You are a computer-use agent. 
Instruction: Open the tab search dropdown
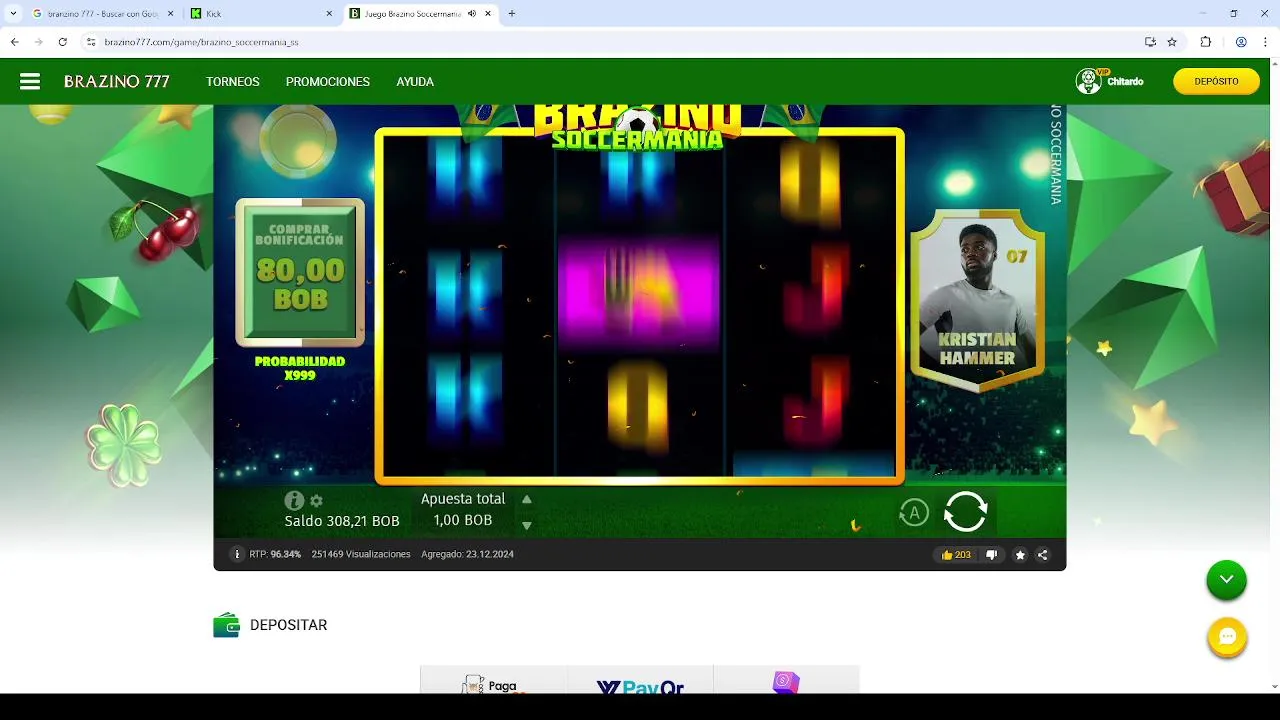[x=13, y=14]
